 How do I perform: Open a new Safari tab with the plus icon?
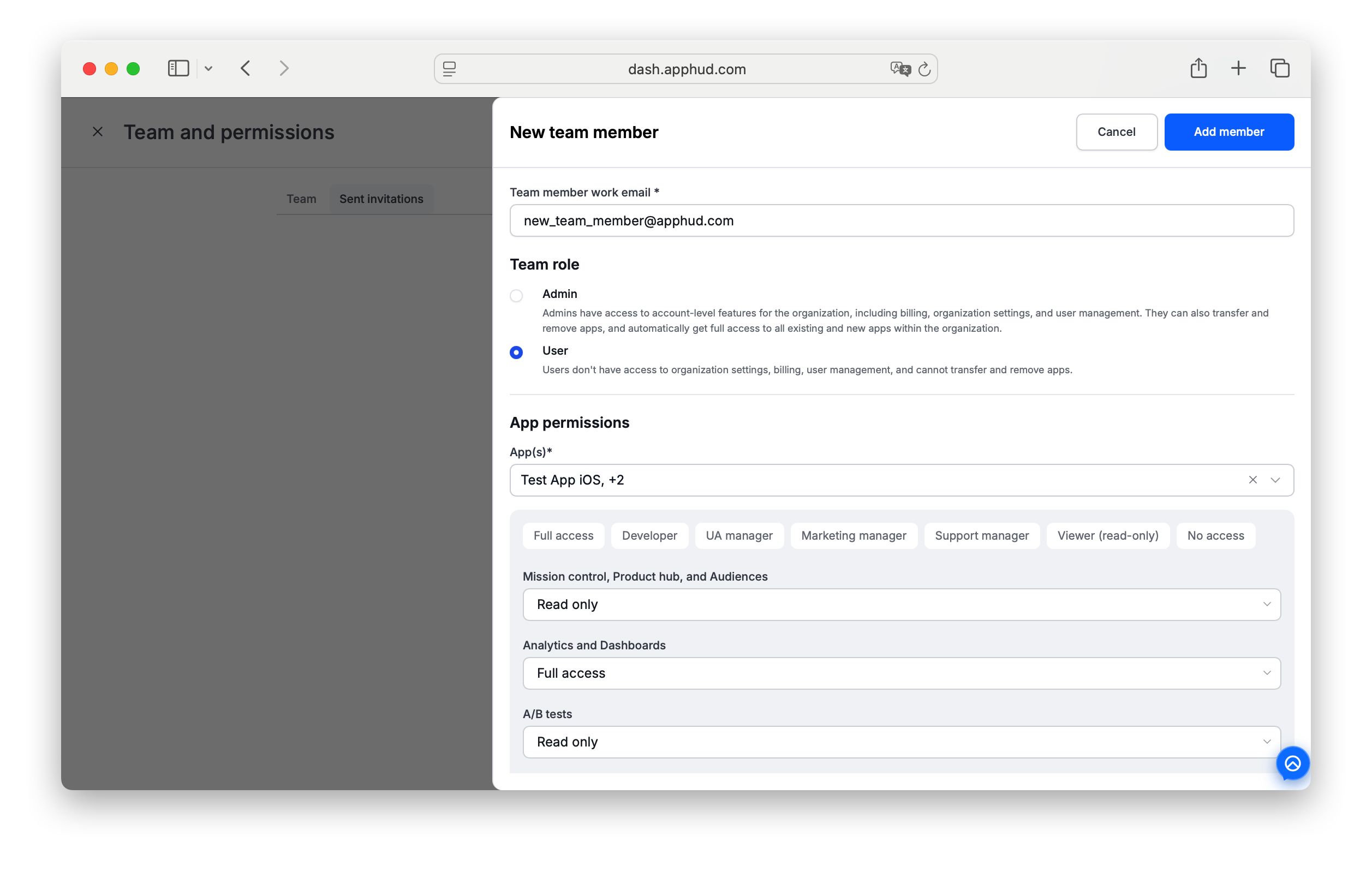(1238, 68)
